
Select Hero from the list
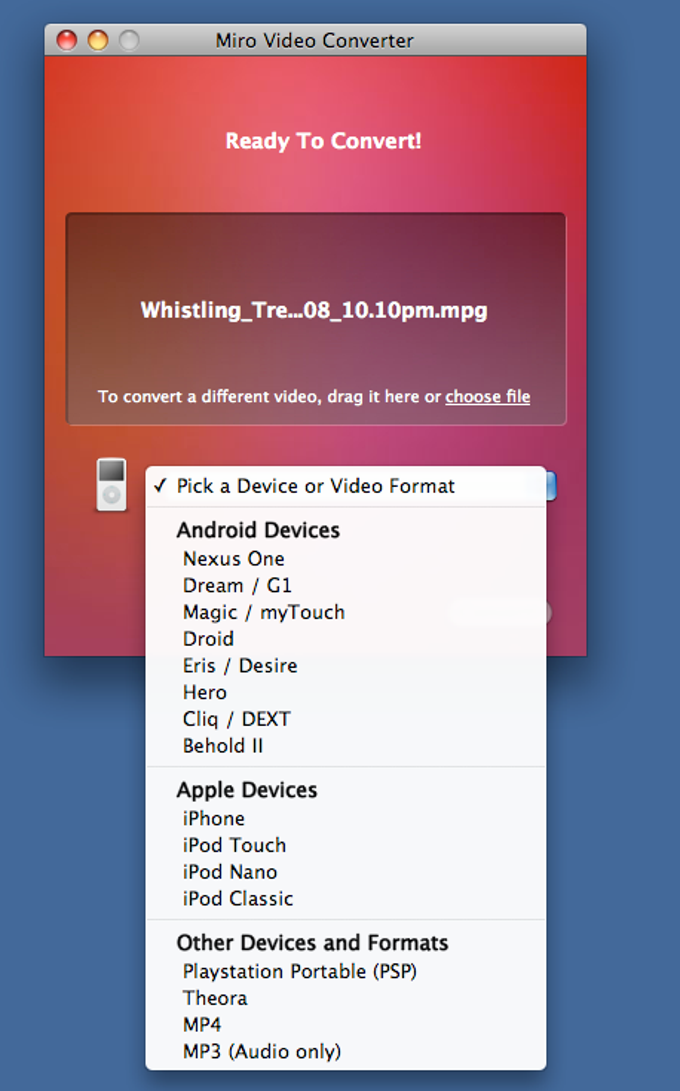pos(346,692)
